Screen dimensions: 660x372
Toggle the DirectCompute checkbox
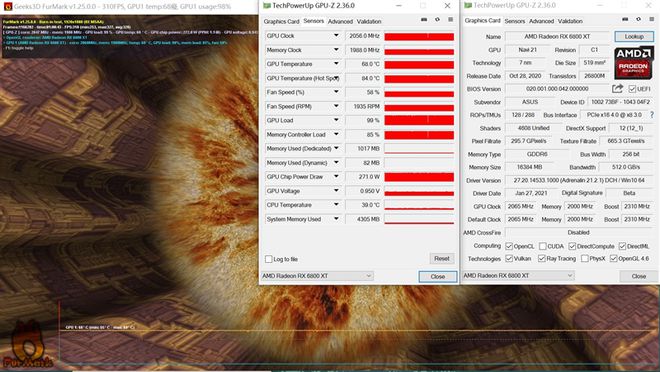572,246
